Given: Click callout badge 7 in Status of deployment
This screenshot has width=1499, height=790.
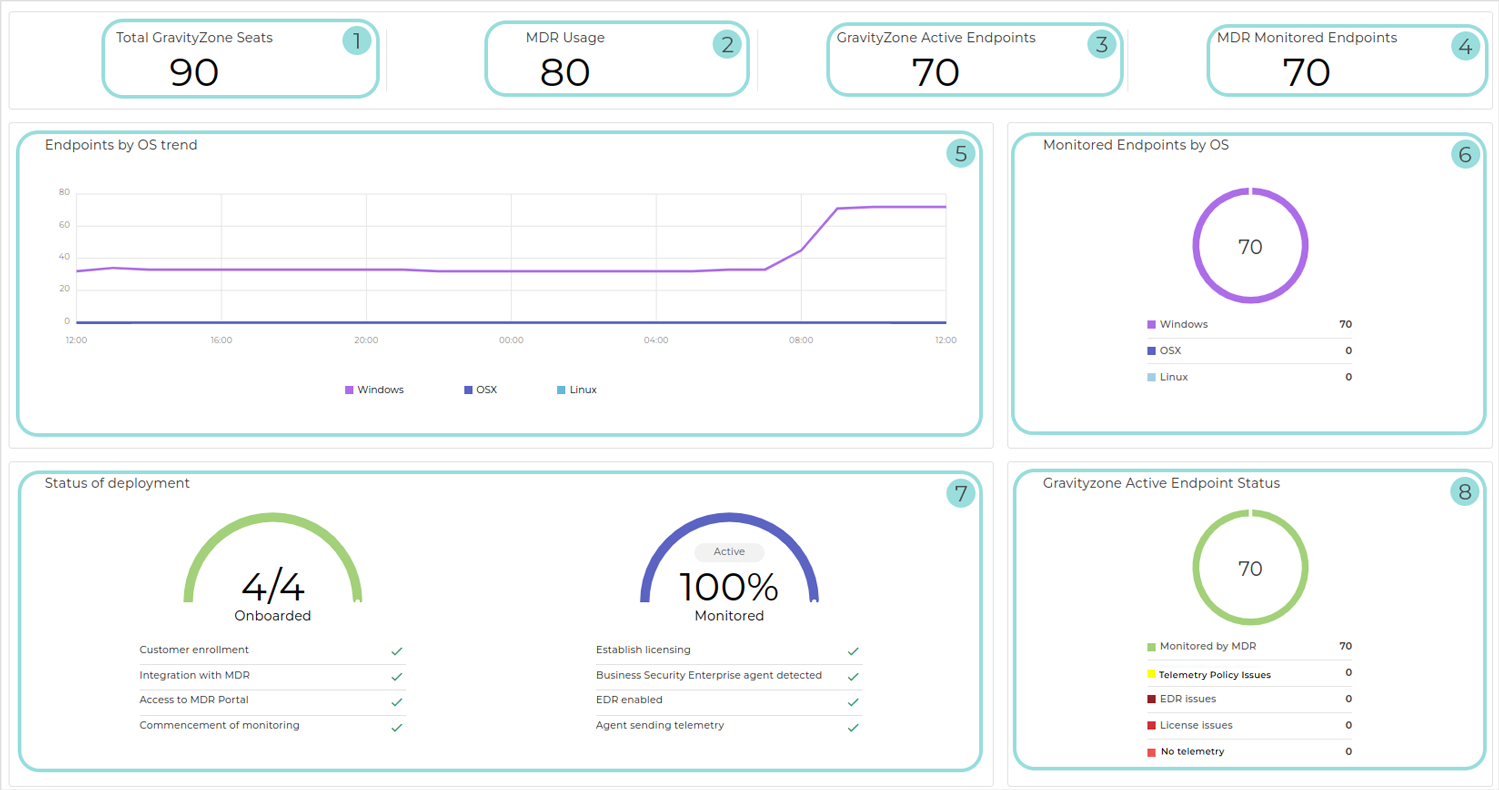Looking at the screenshot, I should click(x=960, y=492).
